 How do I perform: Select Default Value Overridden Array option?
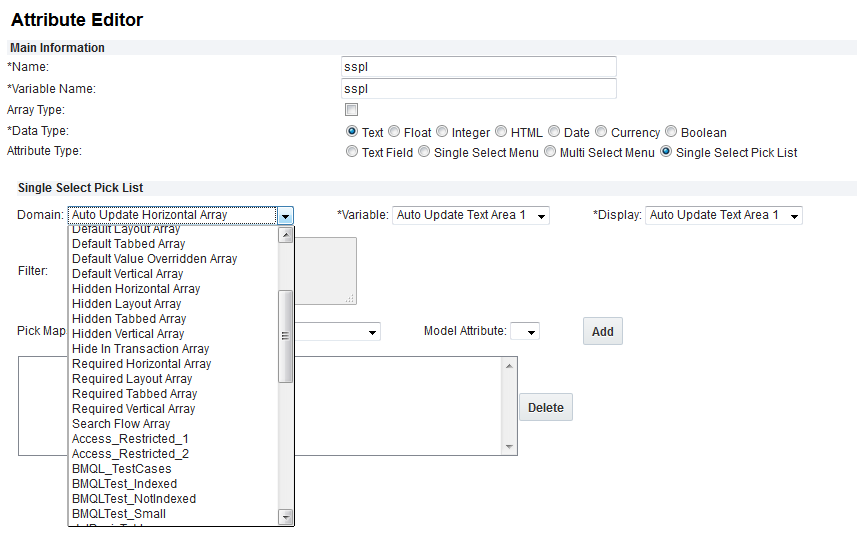pos(173,259)
